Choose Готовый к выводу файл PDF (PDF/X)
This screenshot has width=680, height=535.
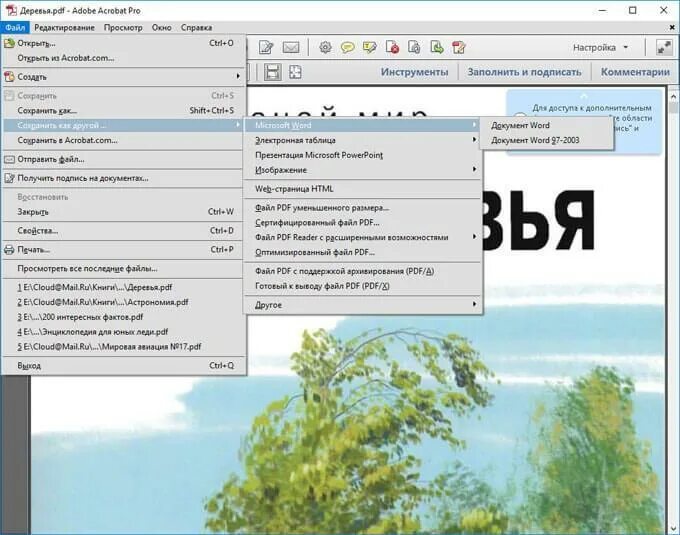click(x=363, y=286)
